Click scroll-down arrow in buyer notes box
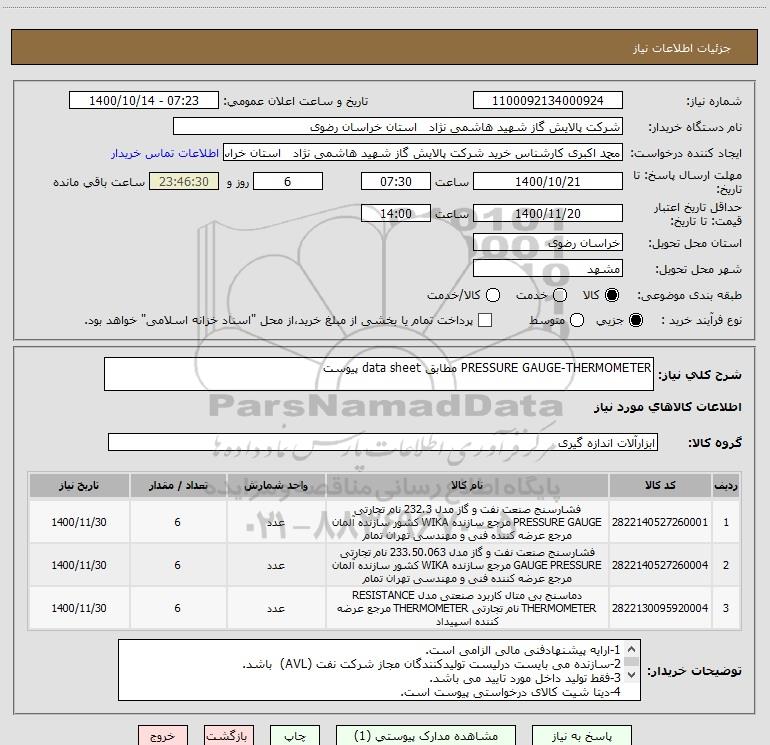 point(631,675)
